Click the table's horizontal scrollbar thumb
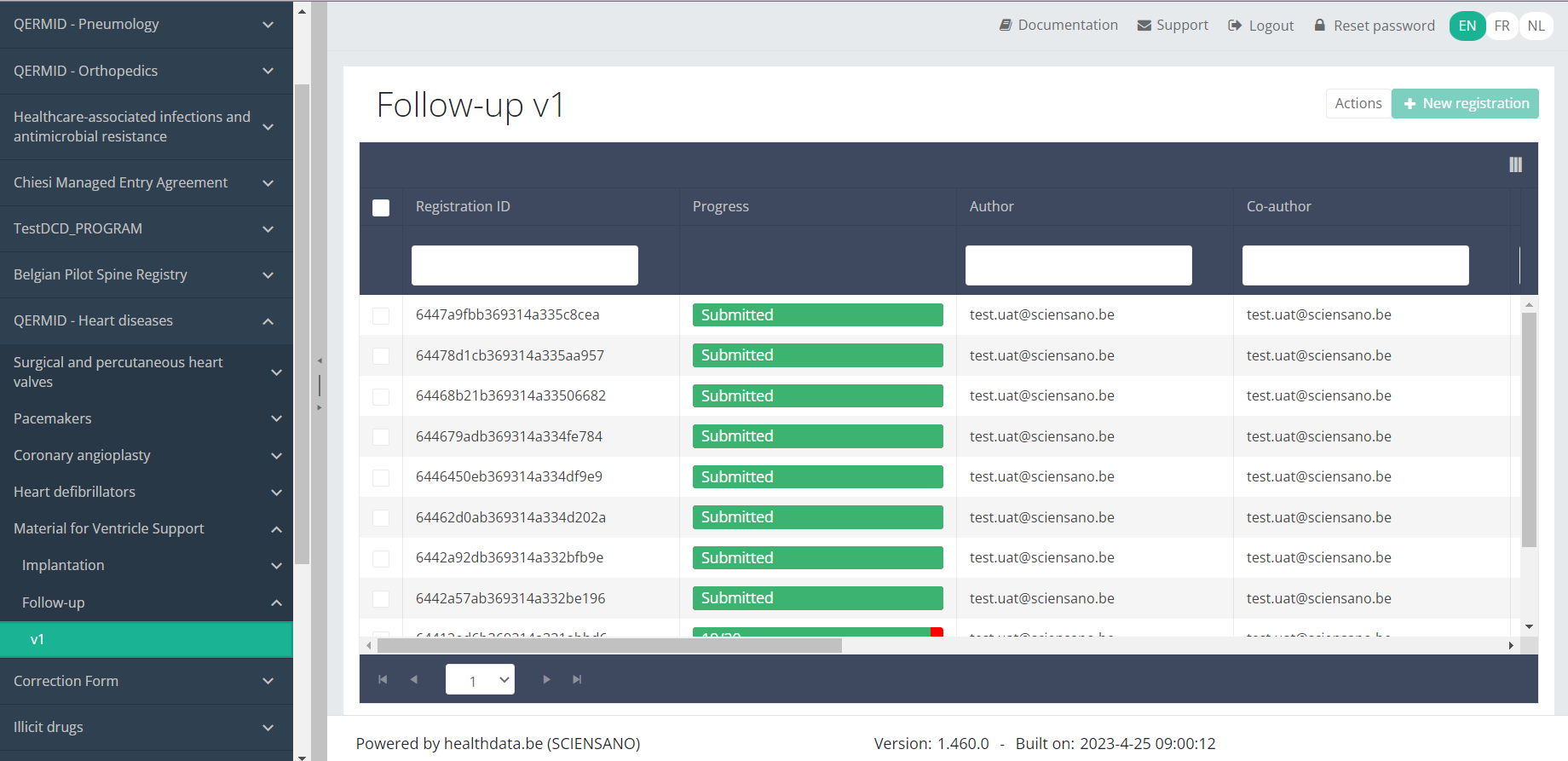This screenshot has height=761, width=1568. click(609, 646)
